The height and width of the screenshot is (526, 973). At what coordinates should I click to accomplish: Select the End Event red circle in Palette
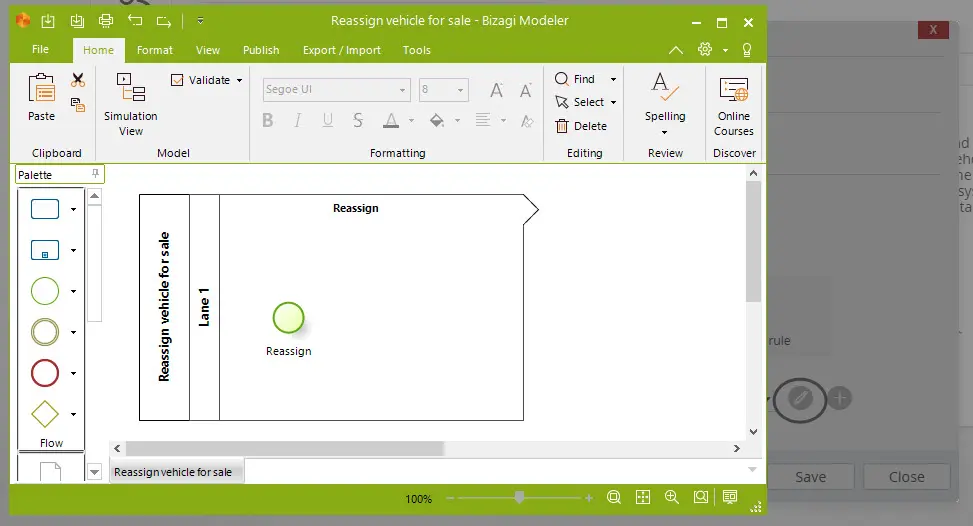point(45,373)
